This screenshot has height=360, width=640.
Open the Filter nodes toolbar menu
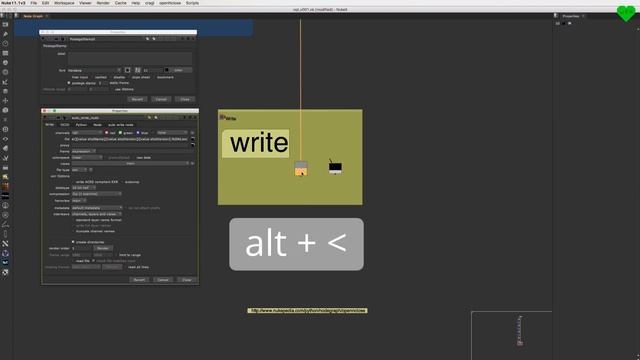pos(5,72)
